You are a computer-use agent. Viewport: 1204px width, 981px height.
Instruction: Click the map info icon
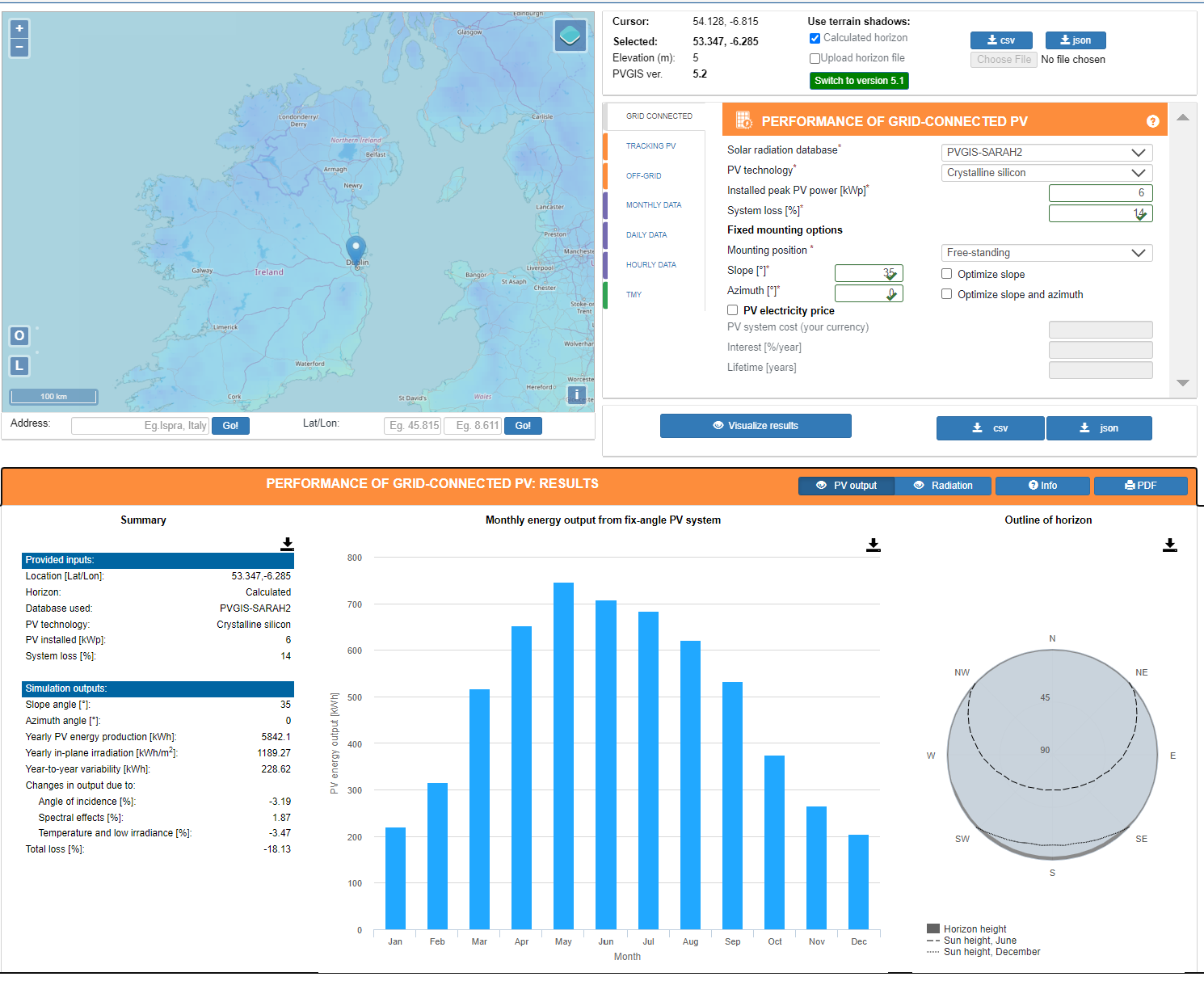click(x=576, y=394)
